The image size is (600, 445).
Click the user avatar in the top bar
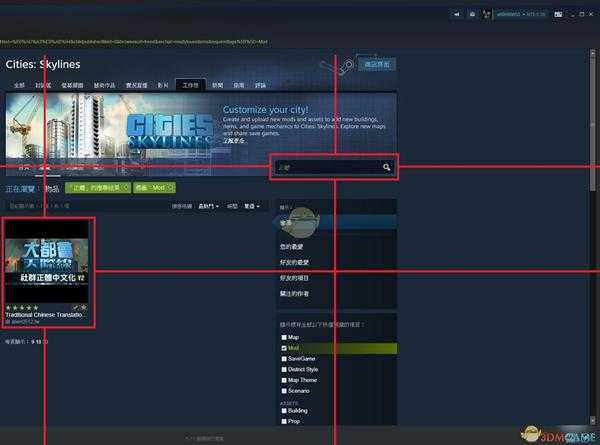click(x=488, y=13)
